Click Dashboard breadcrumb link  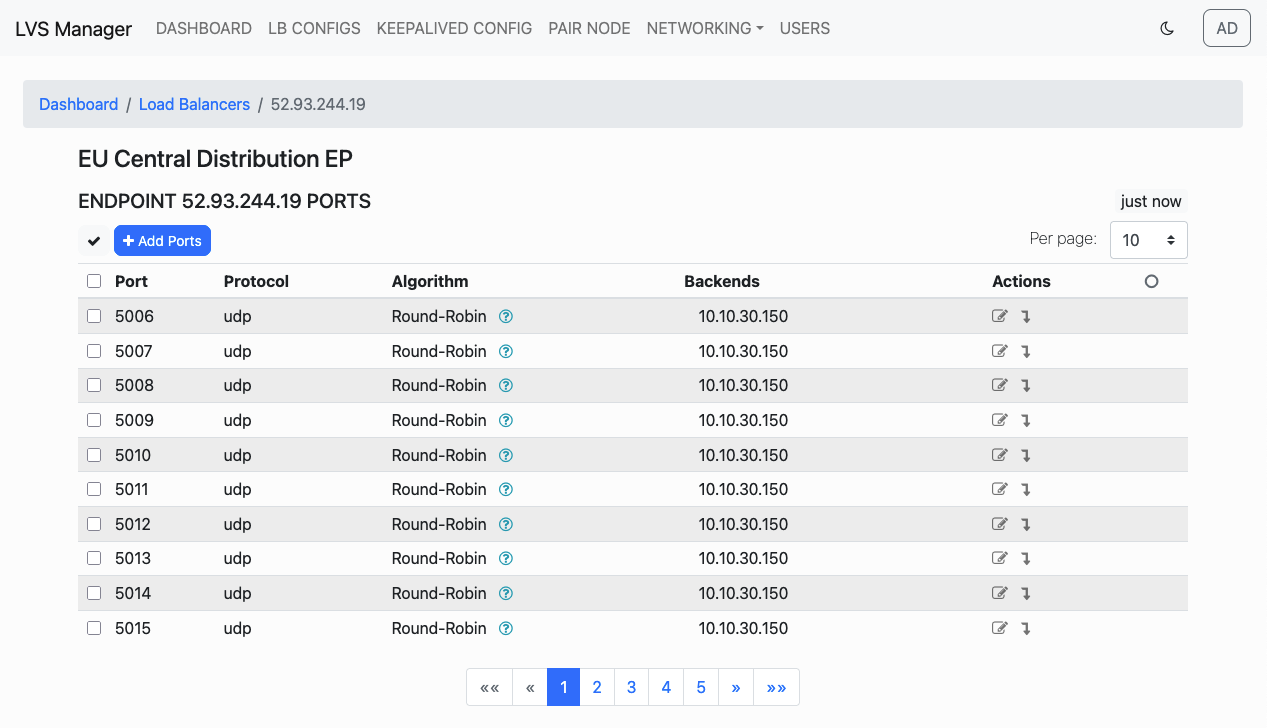coord(78,104)
